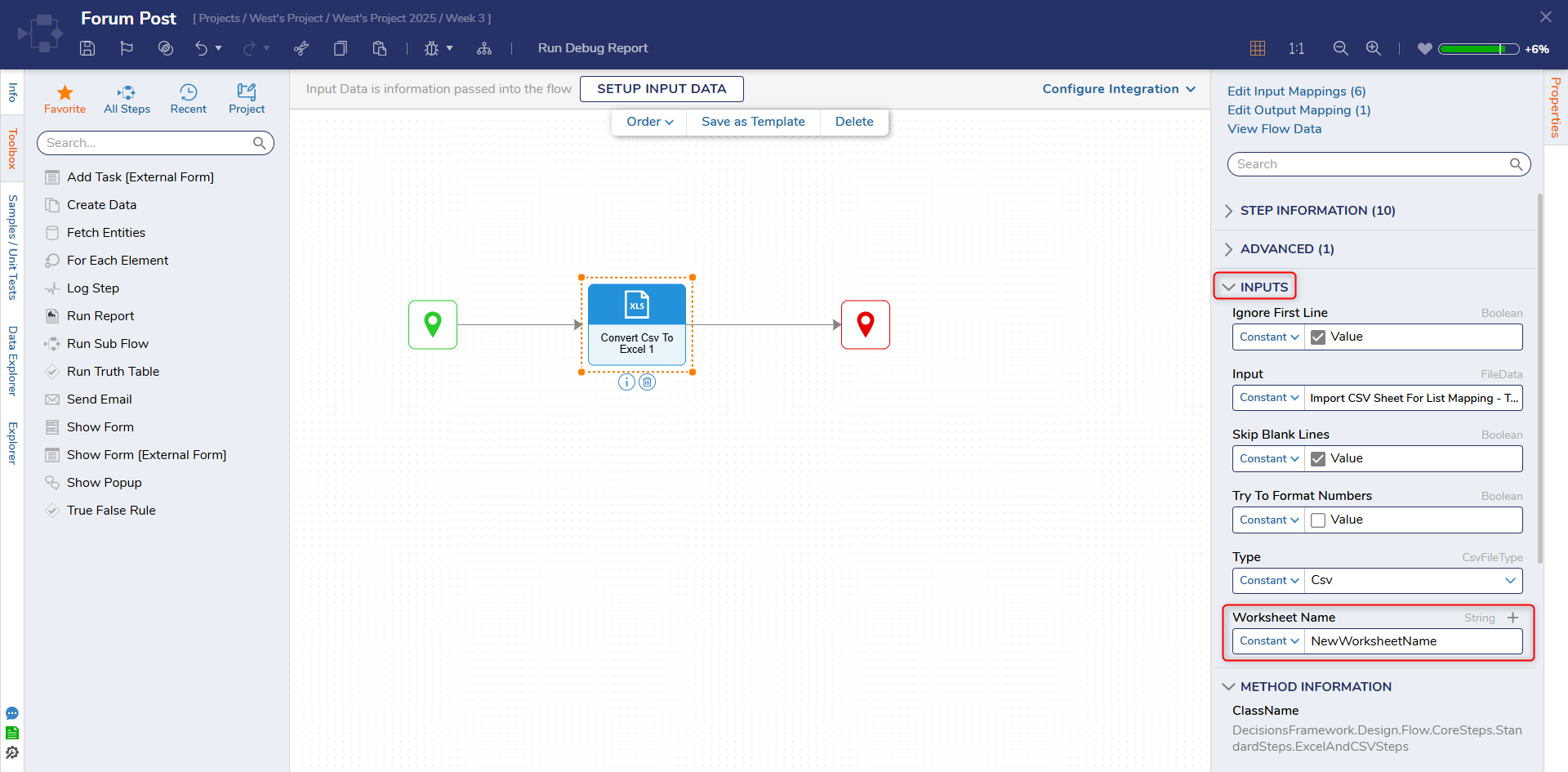
Task: Click the SETUP INPUT DATA button
Action: (661, 89)
